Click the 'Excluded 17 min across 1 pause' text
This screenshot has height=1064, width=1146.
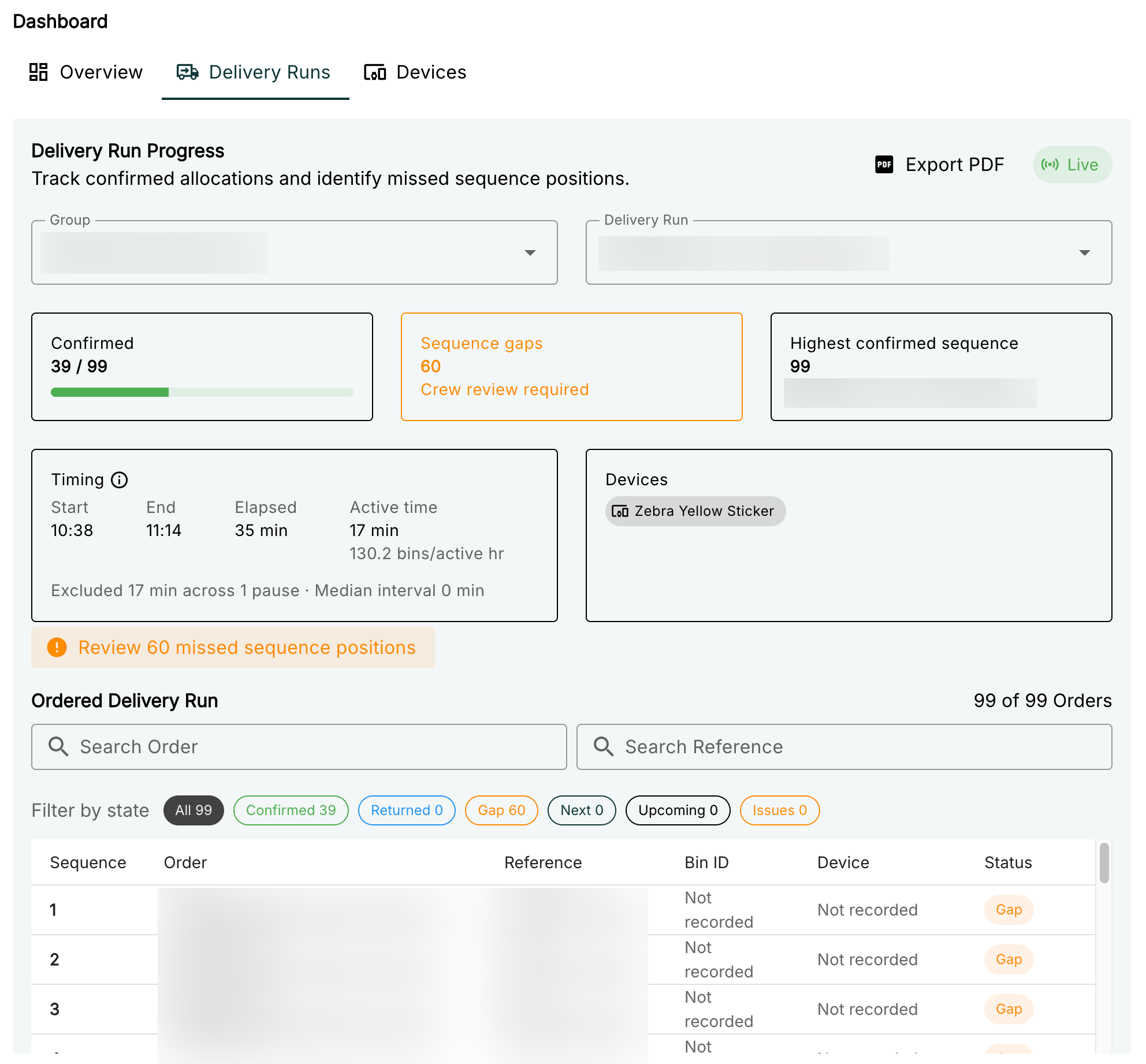(175, 590)
